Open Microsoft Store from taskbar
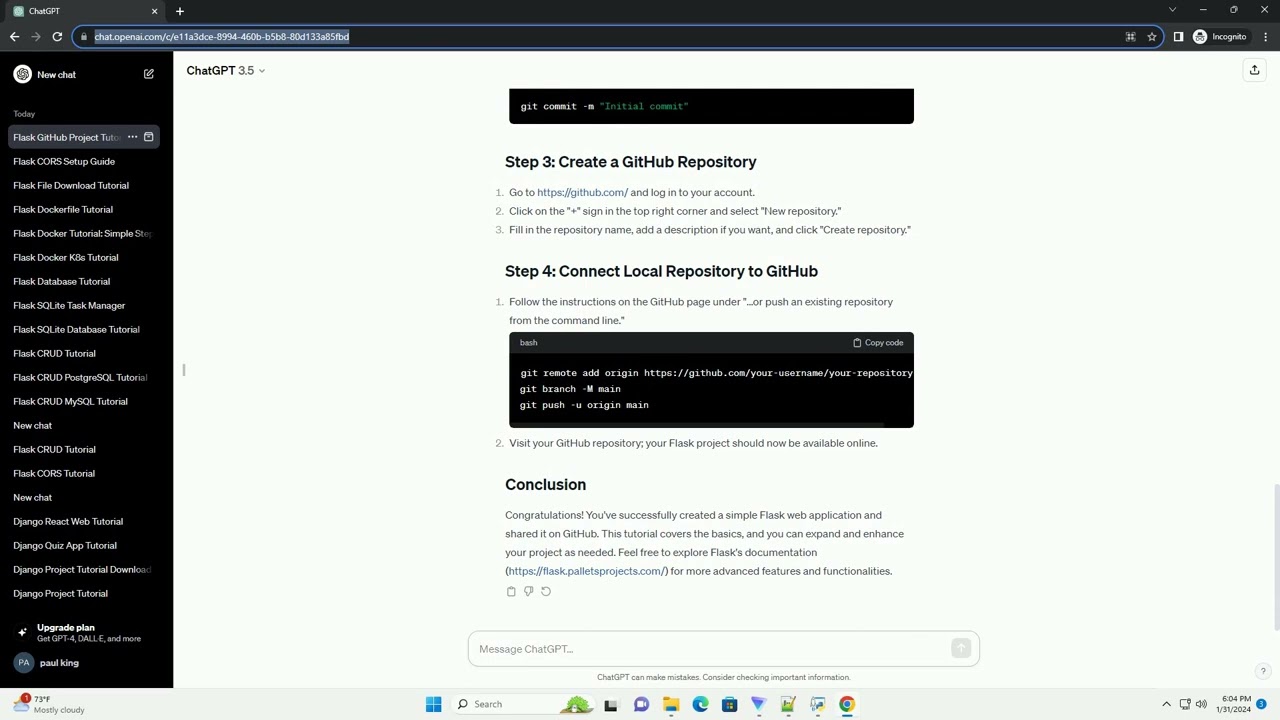The height and width of the screenshot is (720, 1280). coord(729,704)
